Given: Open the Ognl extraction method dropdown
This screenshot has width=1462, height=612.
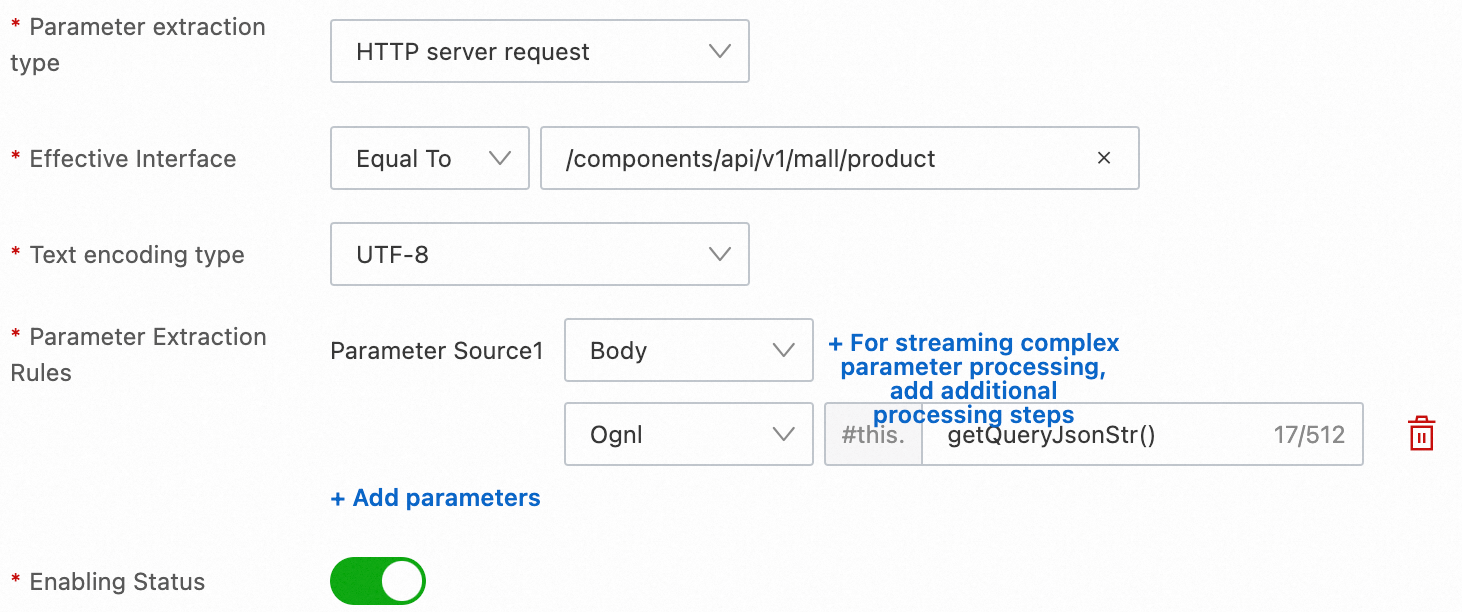Looking at the screenshot, I should point(688,434).
